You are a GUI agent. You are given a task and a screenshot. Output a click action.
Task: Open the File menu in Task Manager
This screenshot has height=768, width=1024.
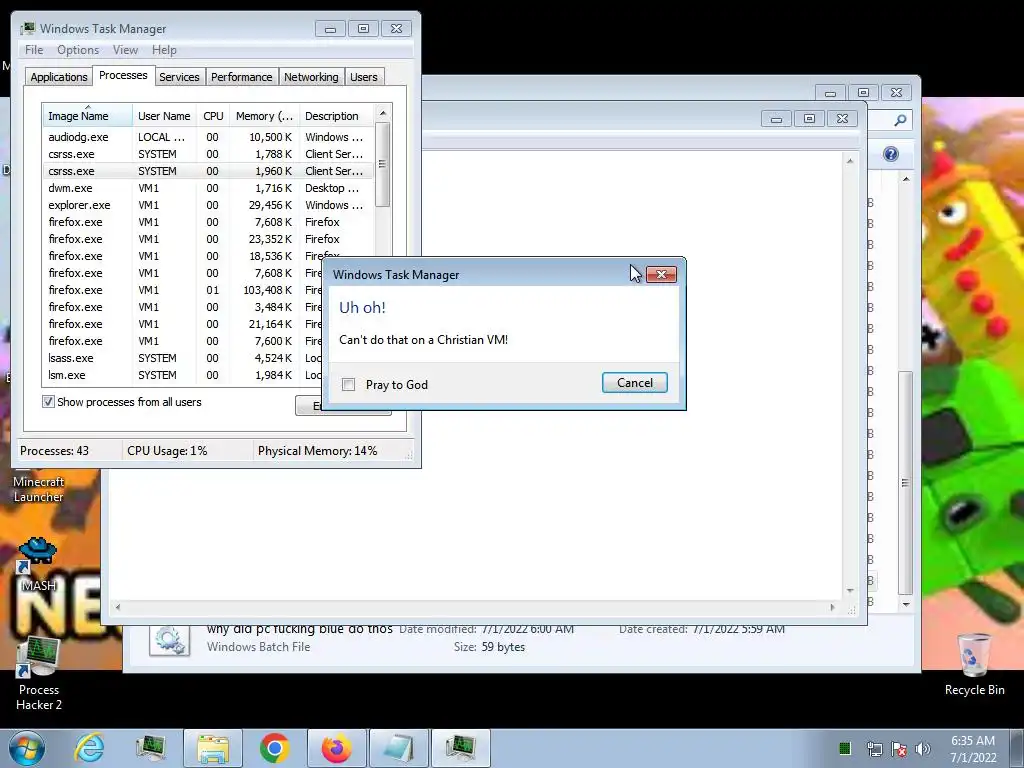click(x=34, y=50)
